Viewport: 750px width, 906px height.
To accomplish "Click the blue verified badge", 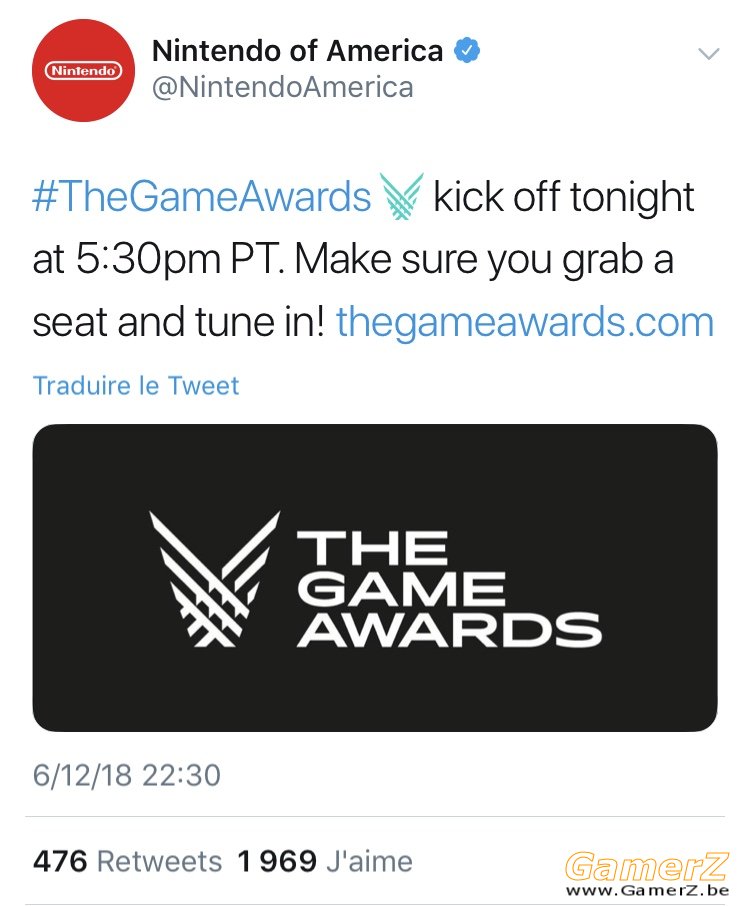I will [467, 50].
